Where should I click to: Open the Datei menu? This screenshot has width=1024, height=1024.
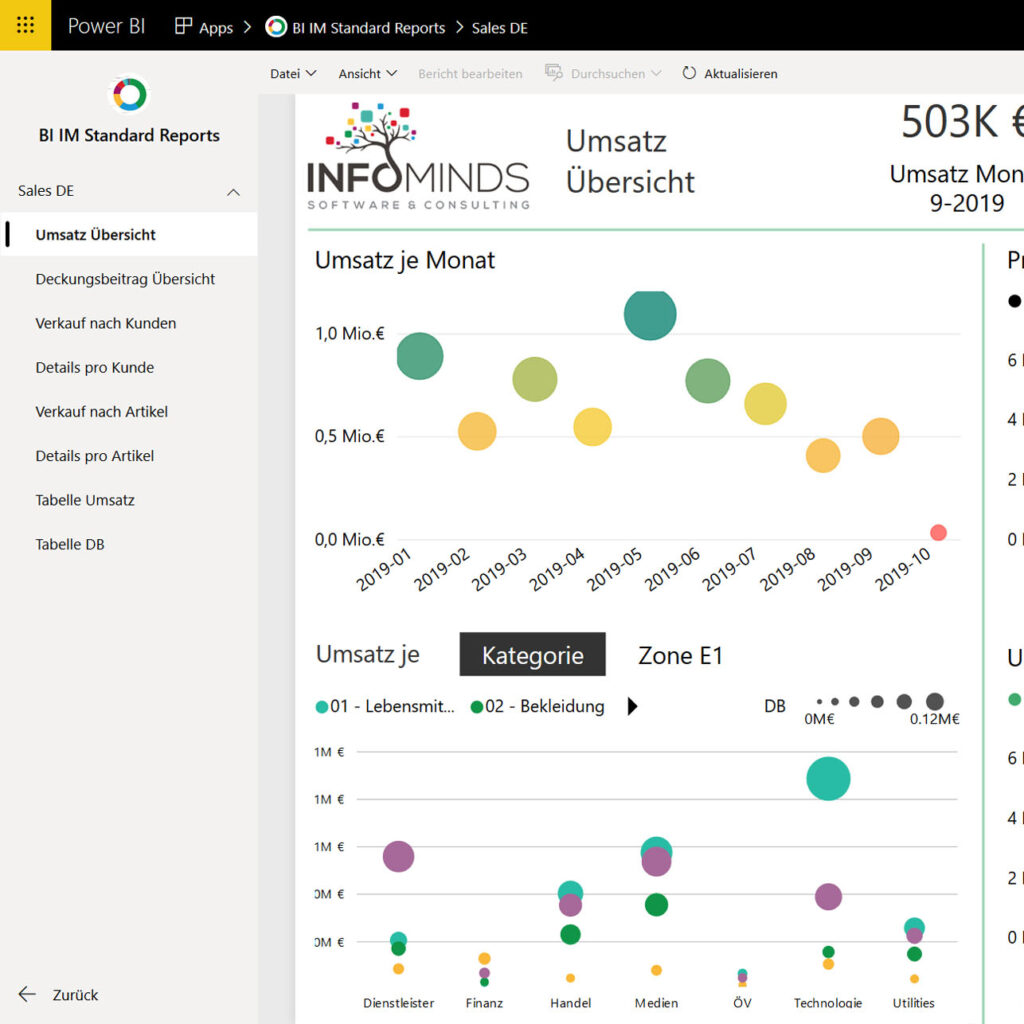click(293, 74)
